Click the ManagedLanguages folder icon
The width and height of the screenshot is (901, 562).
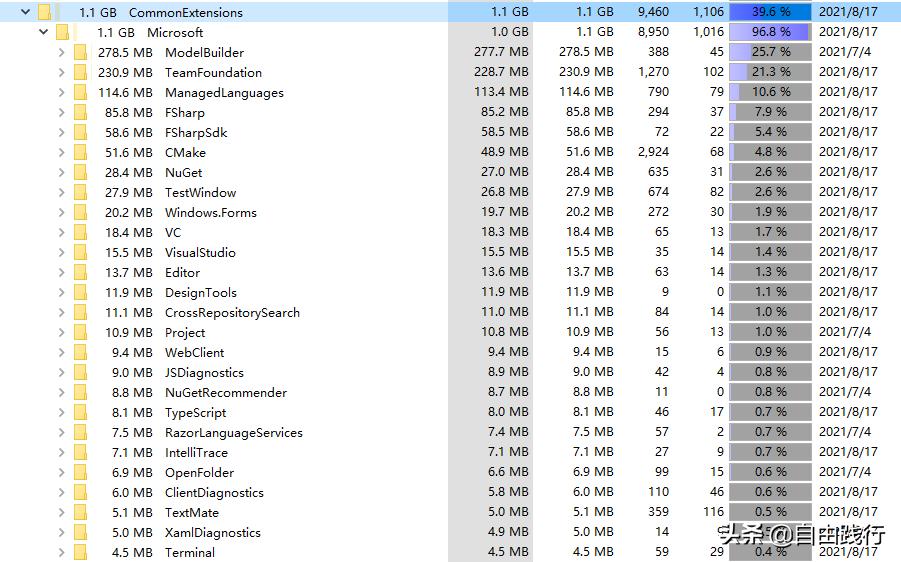80,93
